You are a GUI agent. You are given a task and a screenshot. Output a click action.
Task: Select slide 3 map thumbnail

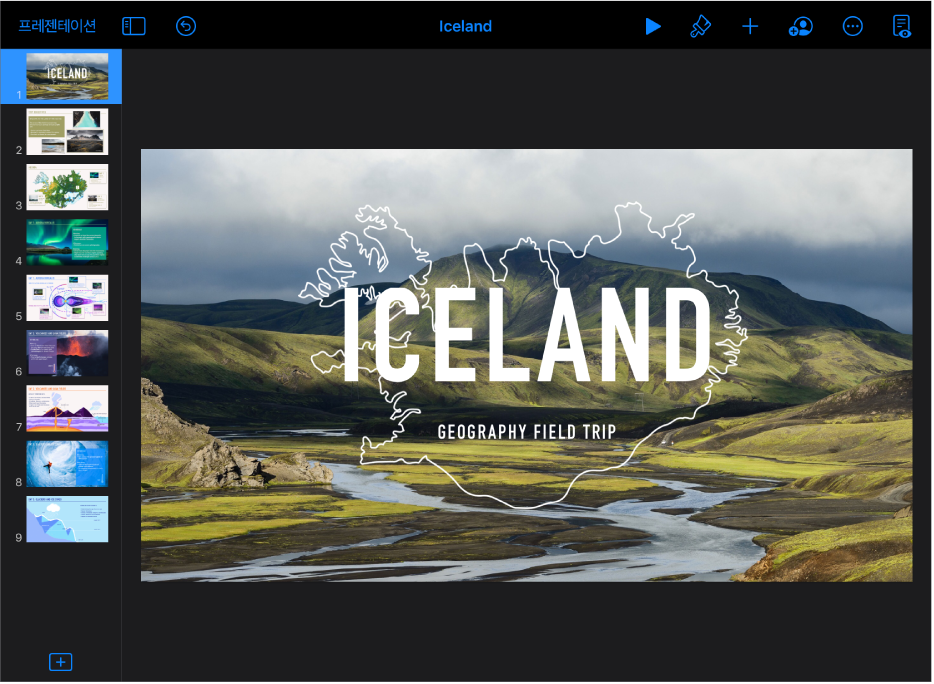(67, 187)
